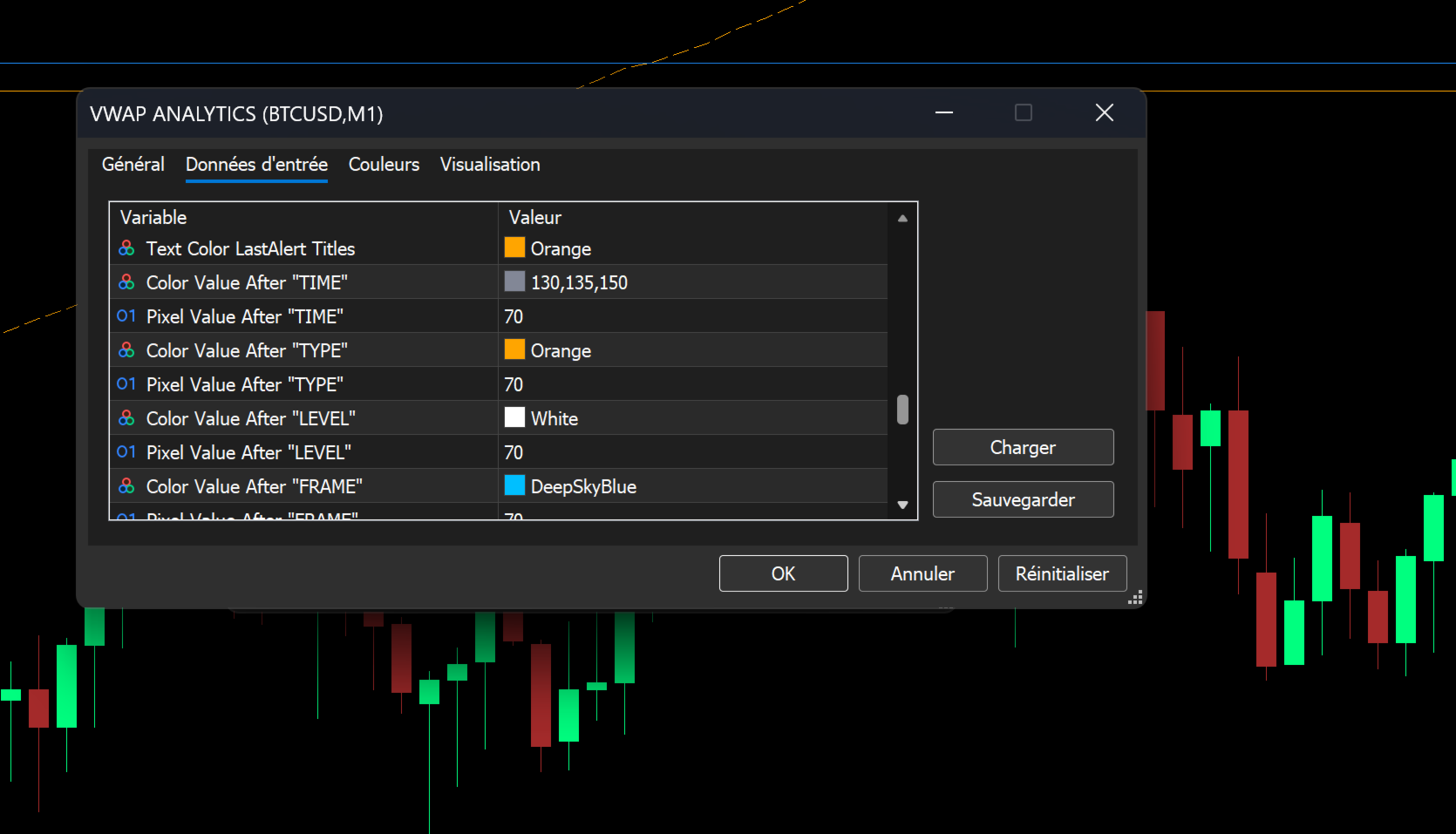Click the Sauvegarder button

[1023, 499]
